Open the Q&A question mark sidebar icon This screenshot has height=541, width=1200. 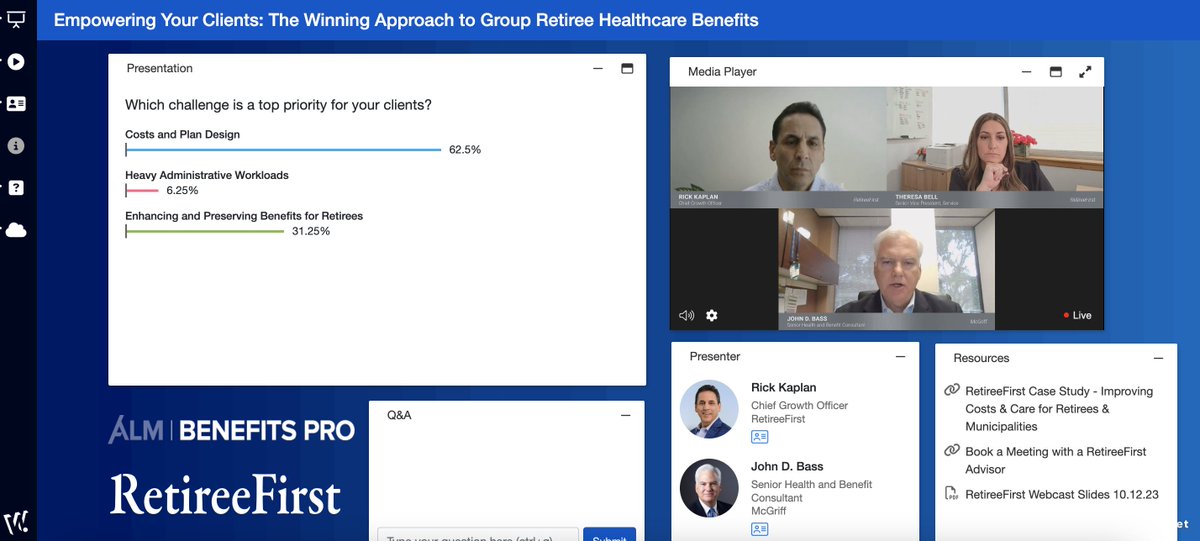coord(16,188)
